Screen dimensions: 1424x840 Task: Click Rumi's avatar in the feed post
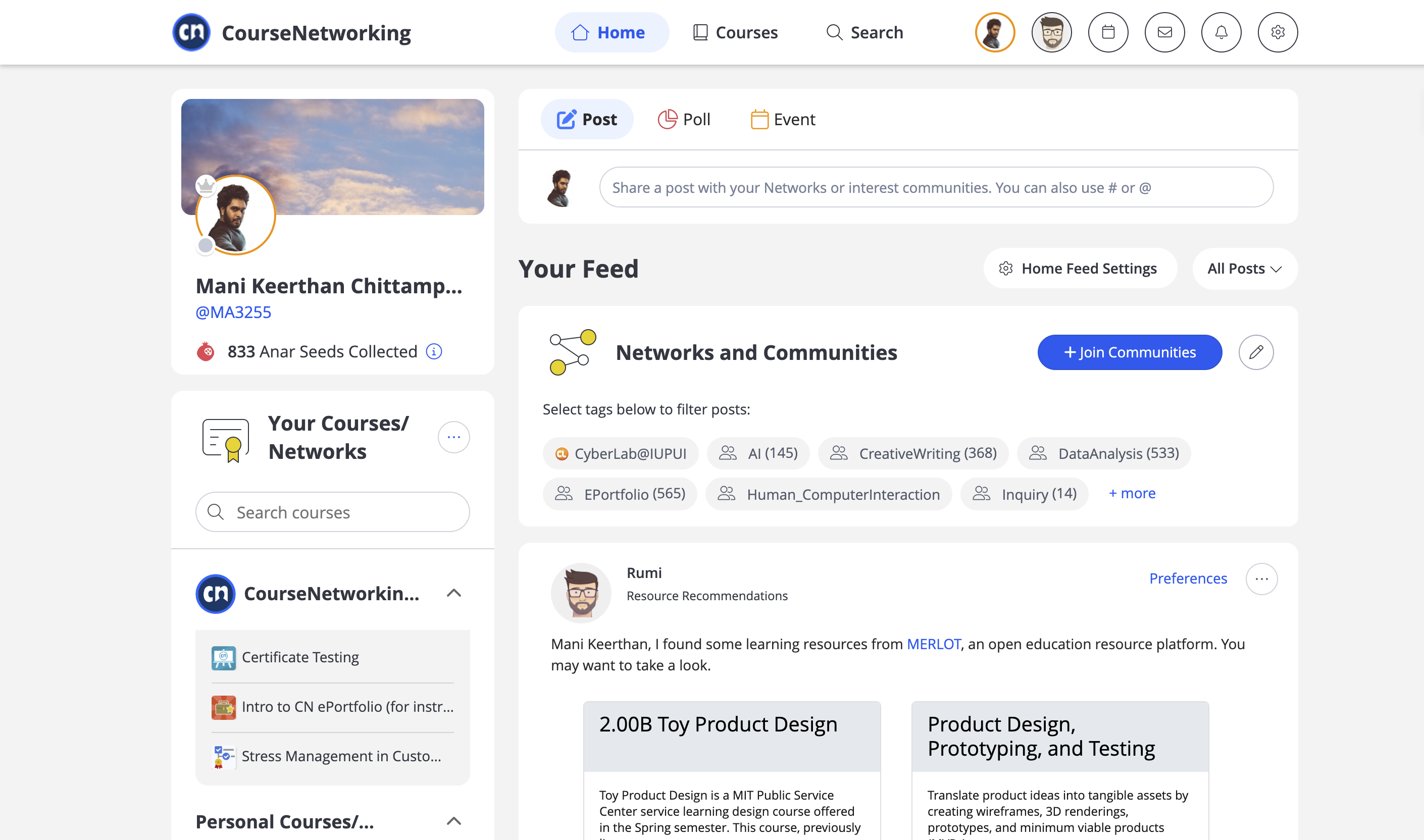coord(581,593)
